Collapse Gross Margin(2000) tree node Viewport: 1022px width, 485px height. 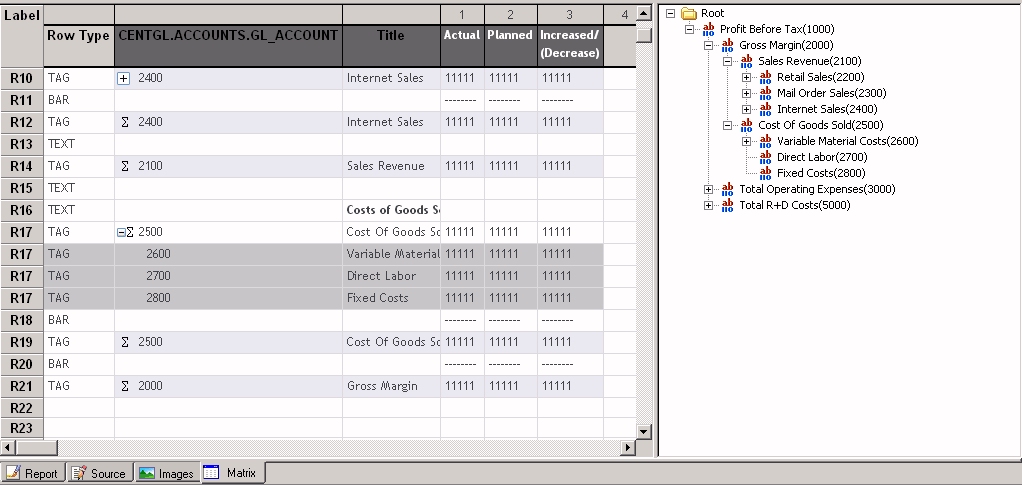708,46
